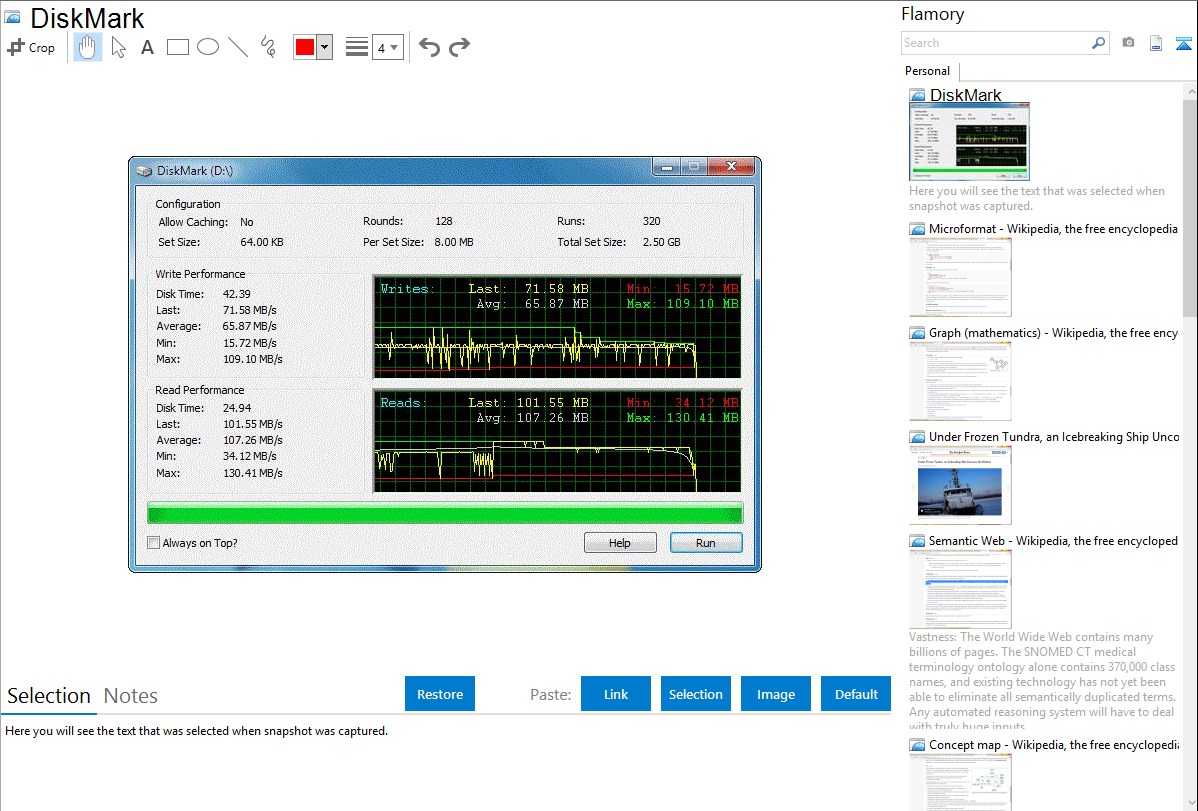This screenshot has height=811, width=1198.
Task: Click the Restore button
Action: (x=440, y=694)
